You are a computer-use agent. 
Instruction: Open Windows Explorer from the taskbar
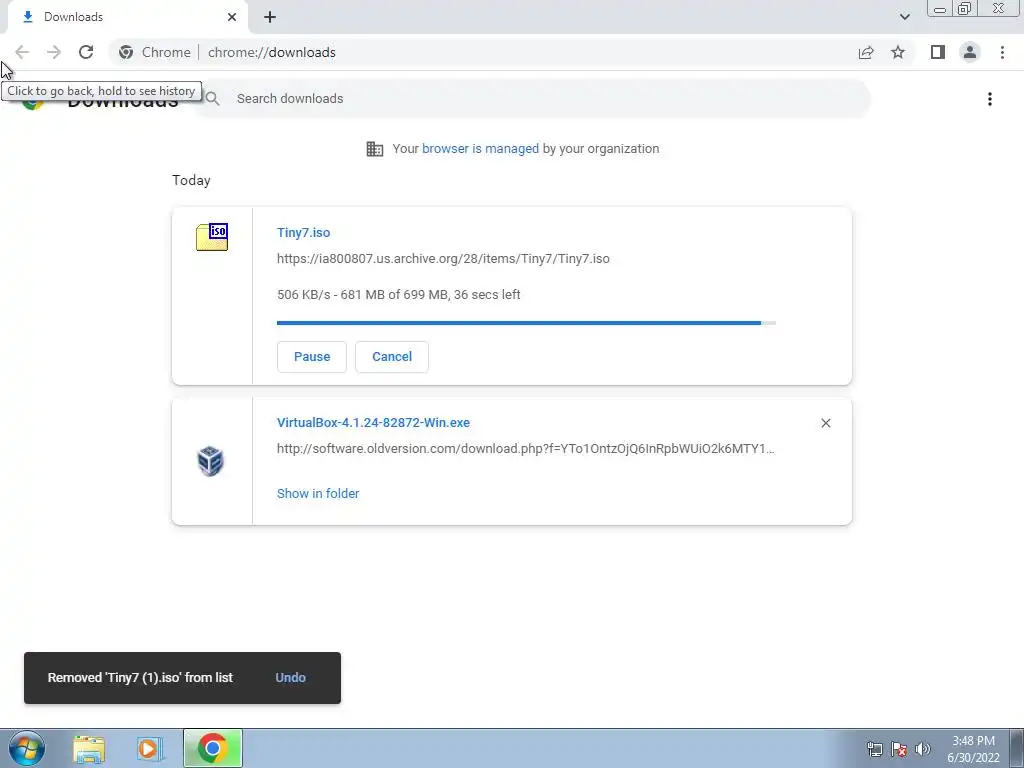[89, 748]
